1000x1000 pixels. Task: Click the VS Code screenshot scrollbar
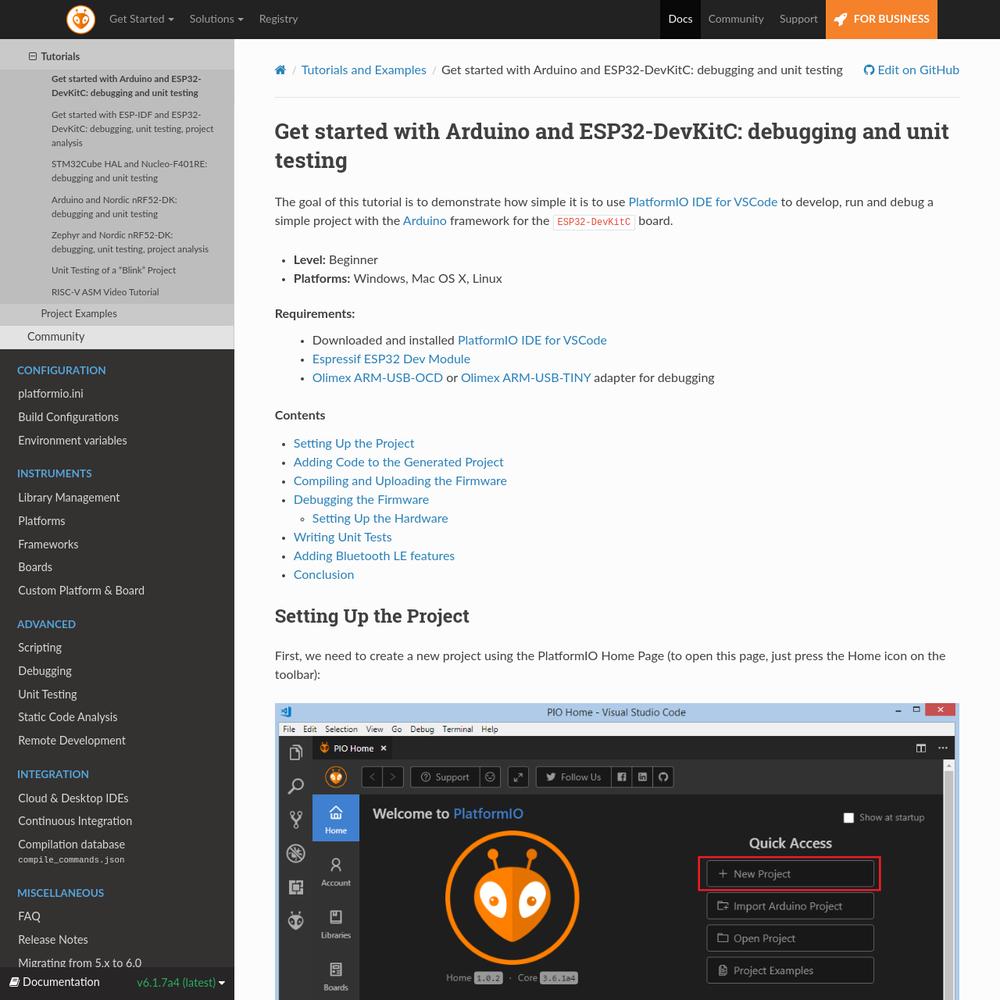[948, 880]
